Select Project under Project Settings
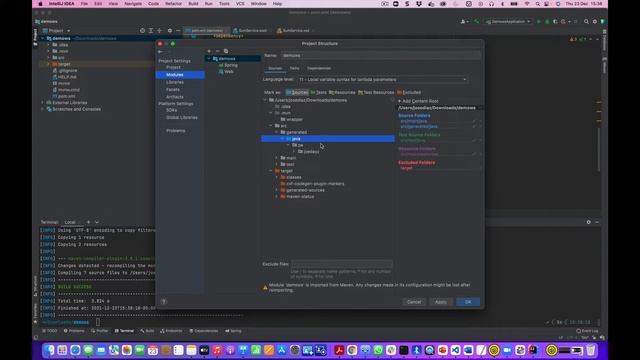Screen dimensions: 640x360 click(x=173, y=67)
